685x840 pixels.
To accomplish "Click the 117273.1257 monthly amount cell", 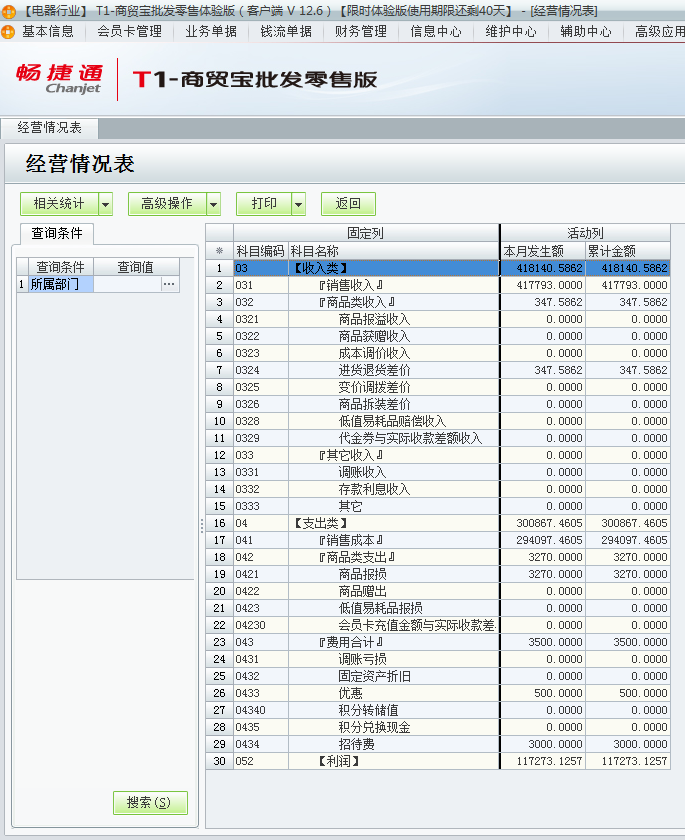I will click(543, 761).
